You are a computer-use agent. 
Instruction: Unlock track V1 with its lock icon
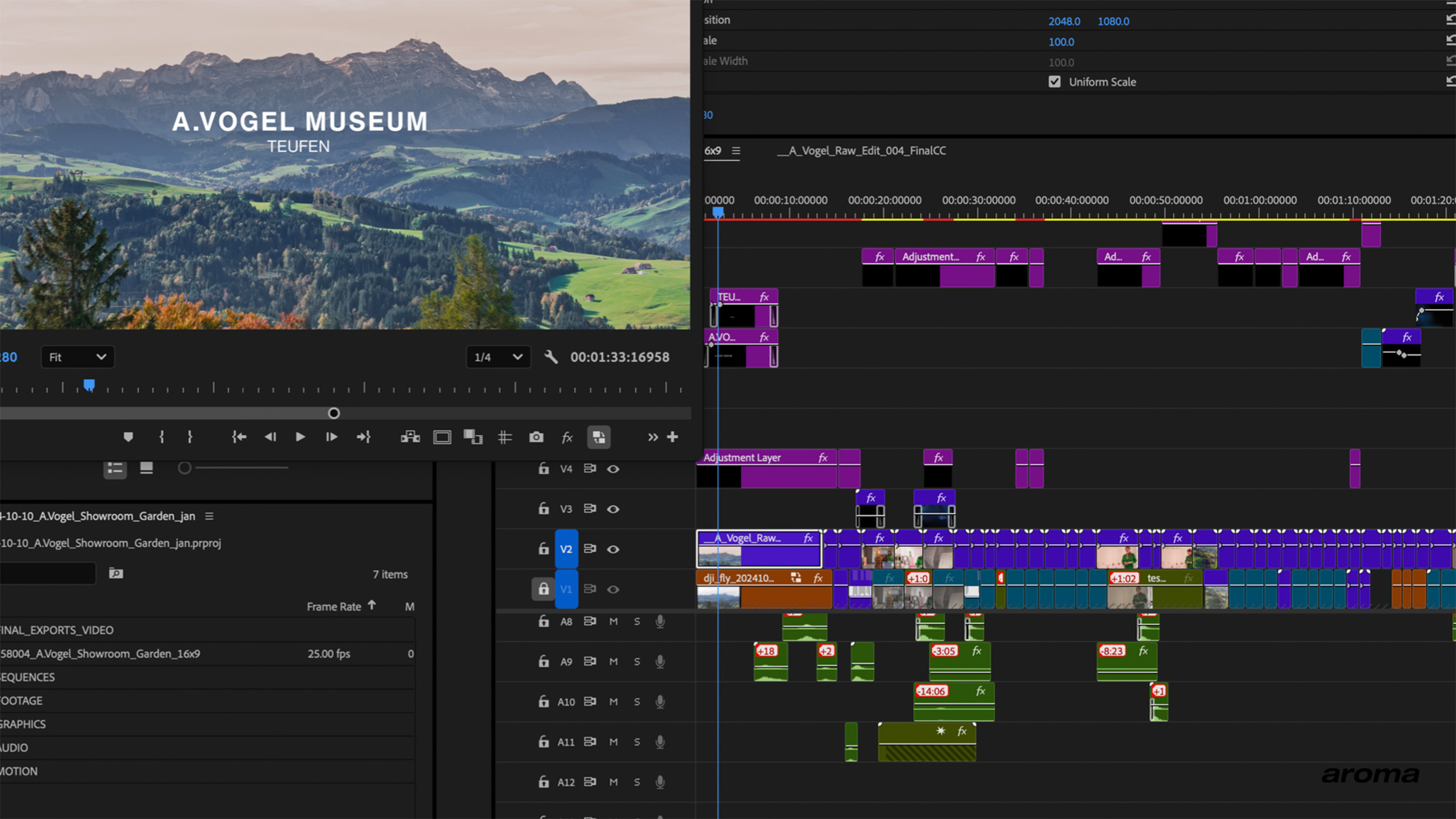[x=544, y=588]
